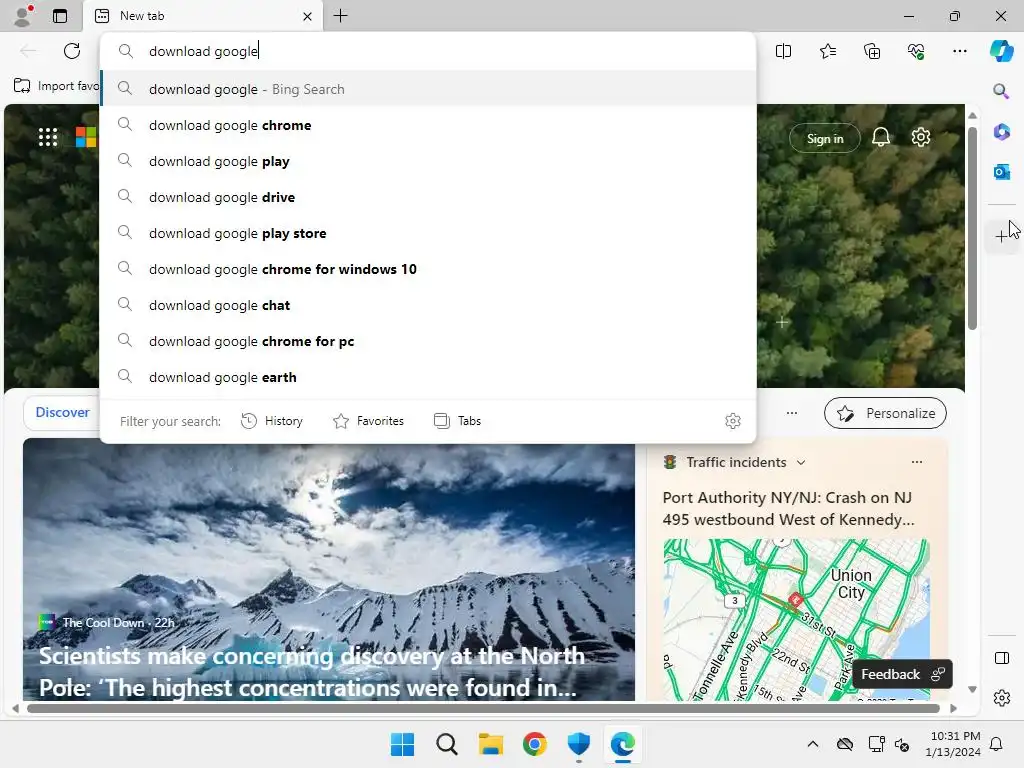Image resolution: width=1024 pixels, height=768 pixels.
Task: Open page settings gear near Sign in
Action: (x=921, y=137)
